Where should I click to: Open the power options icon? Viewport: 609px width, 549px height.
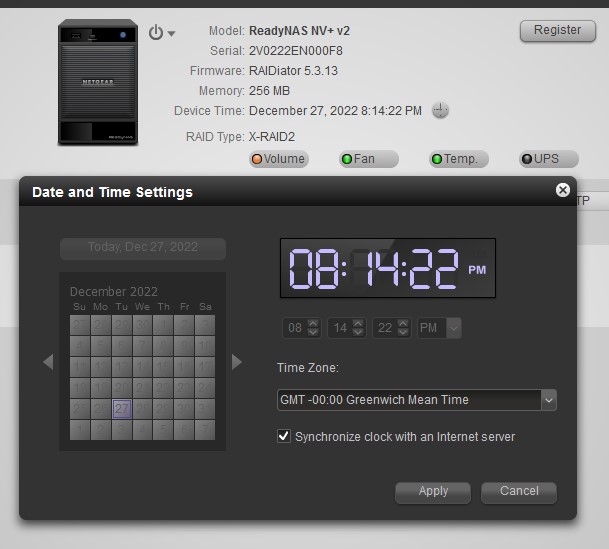click(x=156, y=33)
